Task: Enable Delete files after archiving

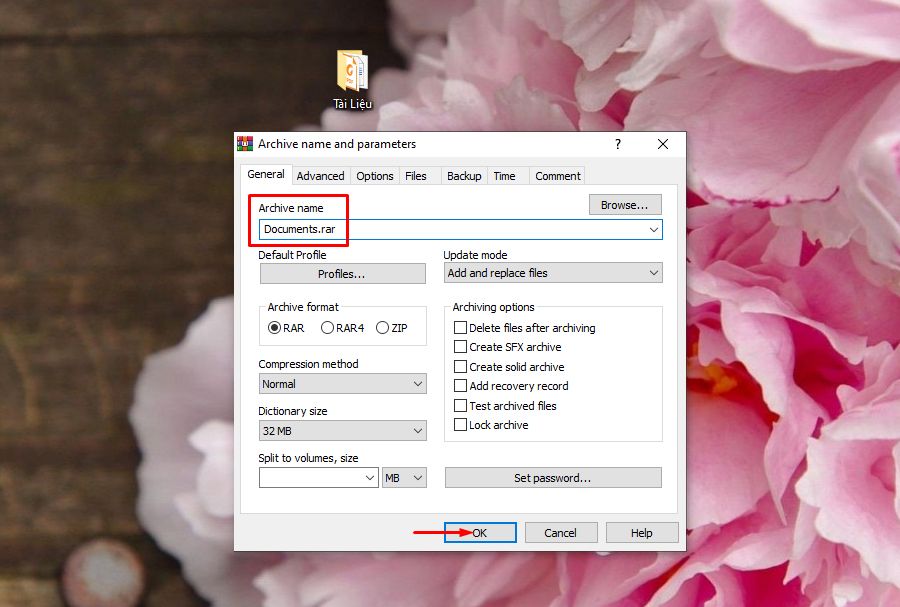Action: [x=460, y=327]
